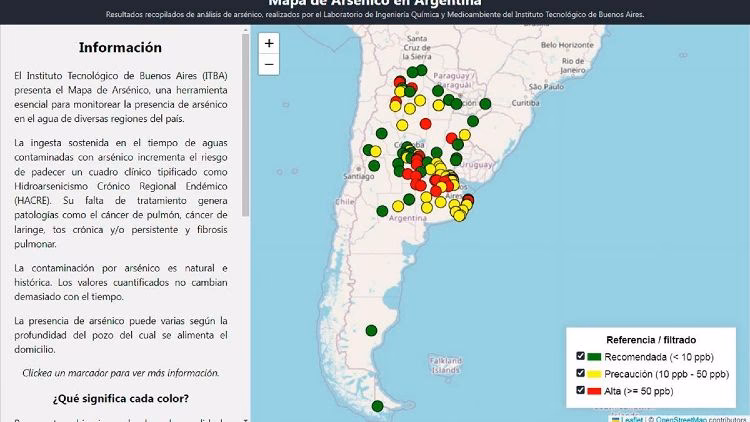Select the green marker just east of Santiago
Screen dimensions: 750x422
click(x=374, y=166)
